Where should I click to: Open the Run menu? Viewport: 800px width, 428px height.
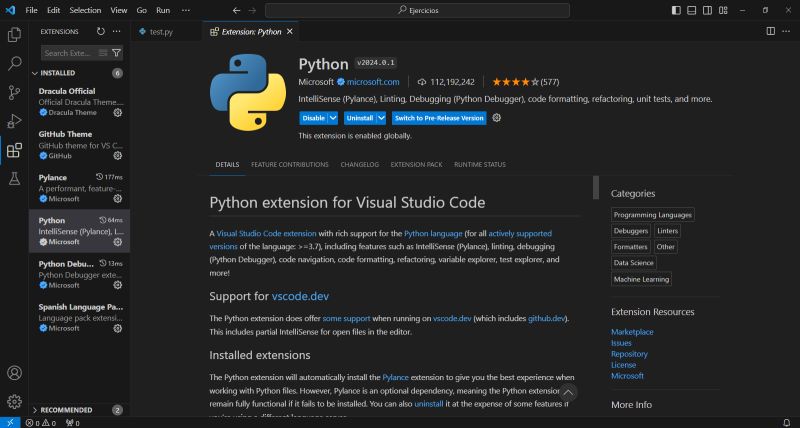(163, 10)
